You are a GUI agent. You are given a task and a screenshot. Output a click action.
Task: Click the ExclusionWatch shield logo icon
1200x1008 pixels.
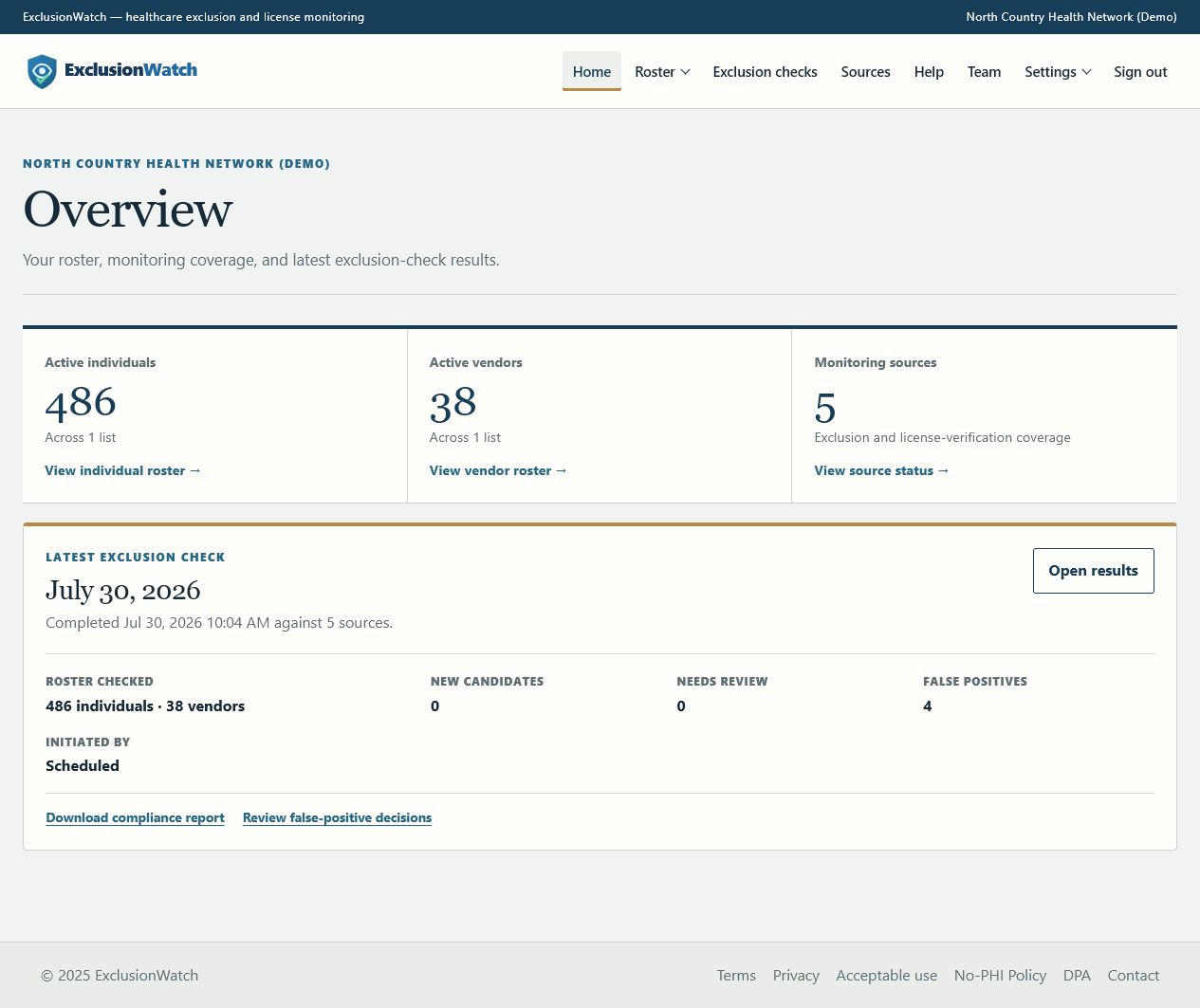(42, 71)
